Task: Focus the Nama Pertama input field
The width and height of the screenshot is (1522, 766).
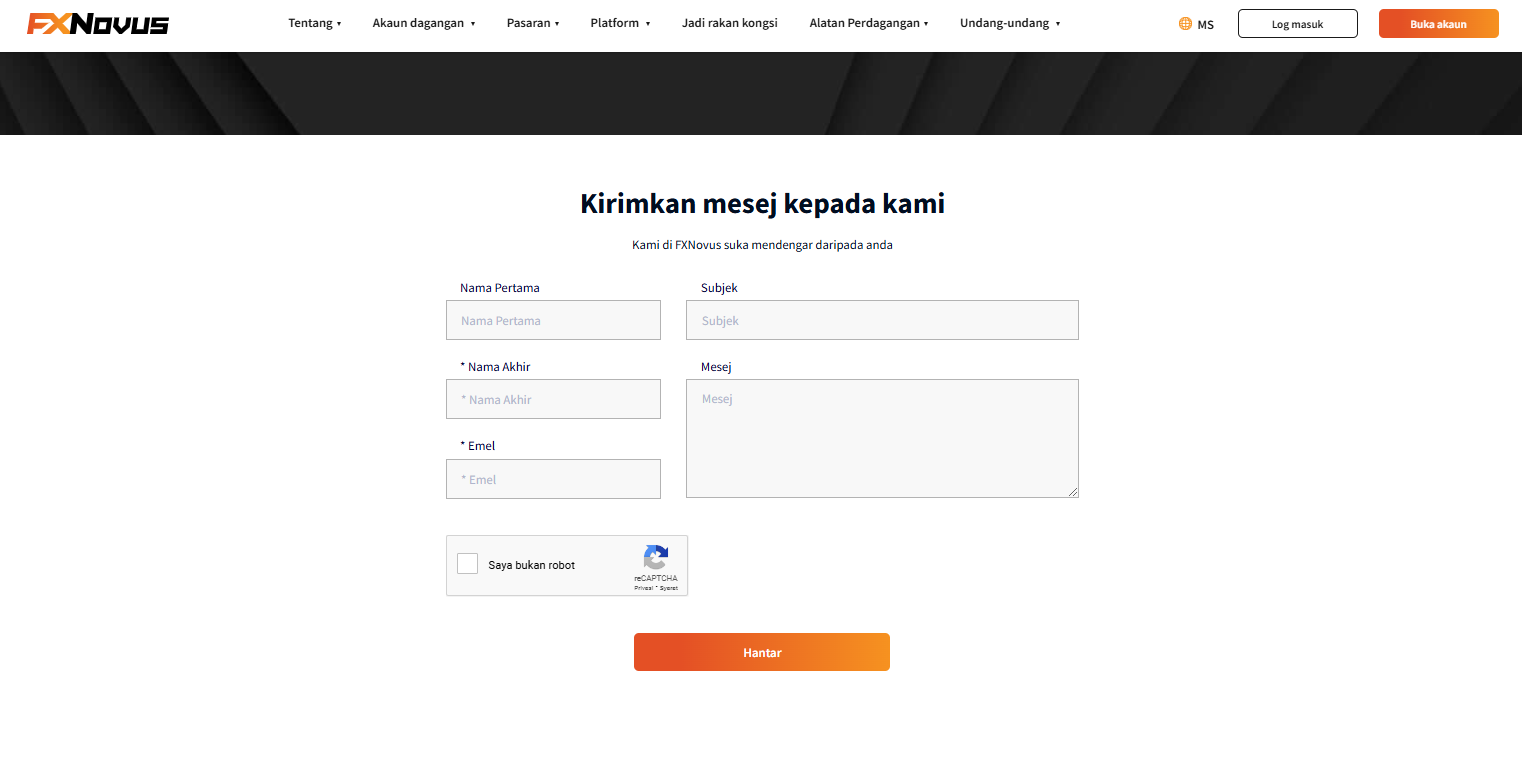Action: point(553,320)
